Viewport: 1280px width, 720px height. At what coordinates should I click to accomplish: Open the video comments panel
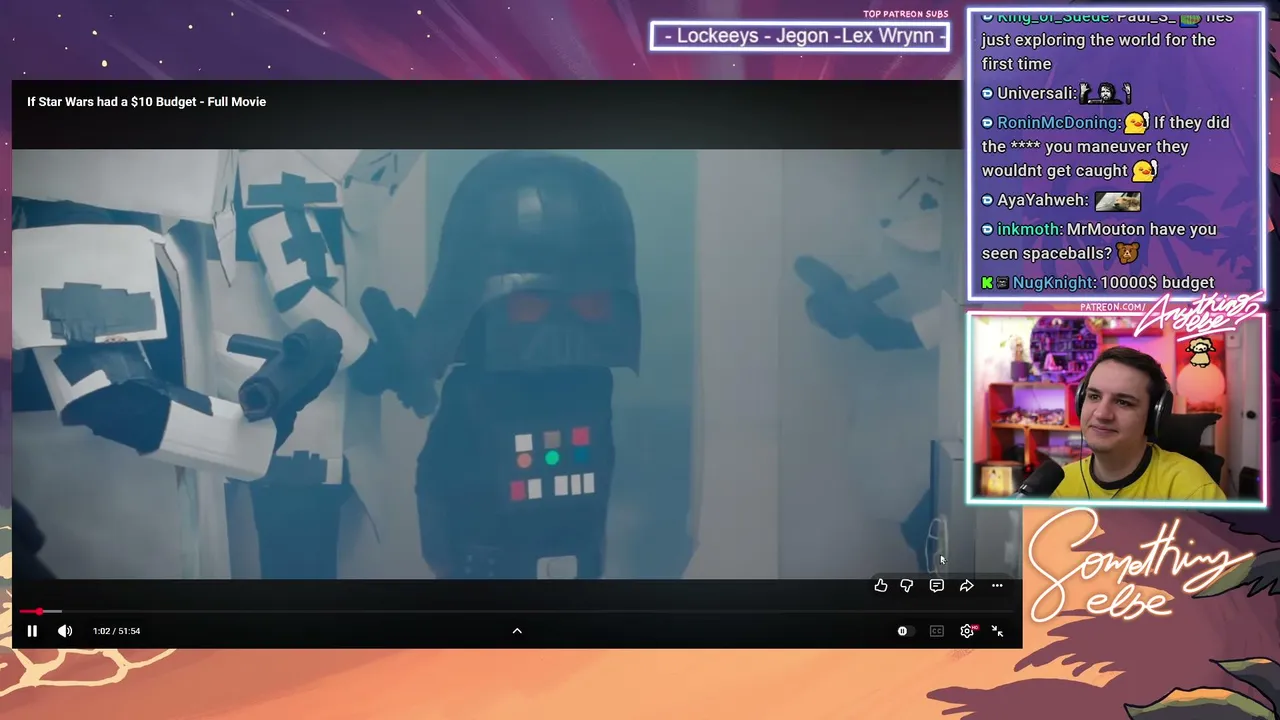tap(937, 586)
